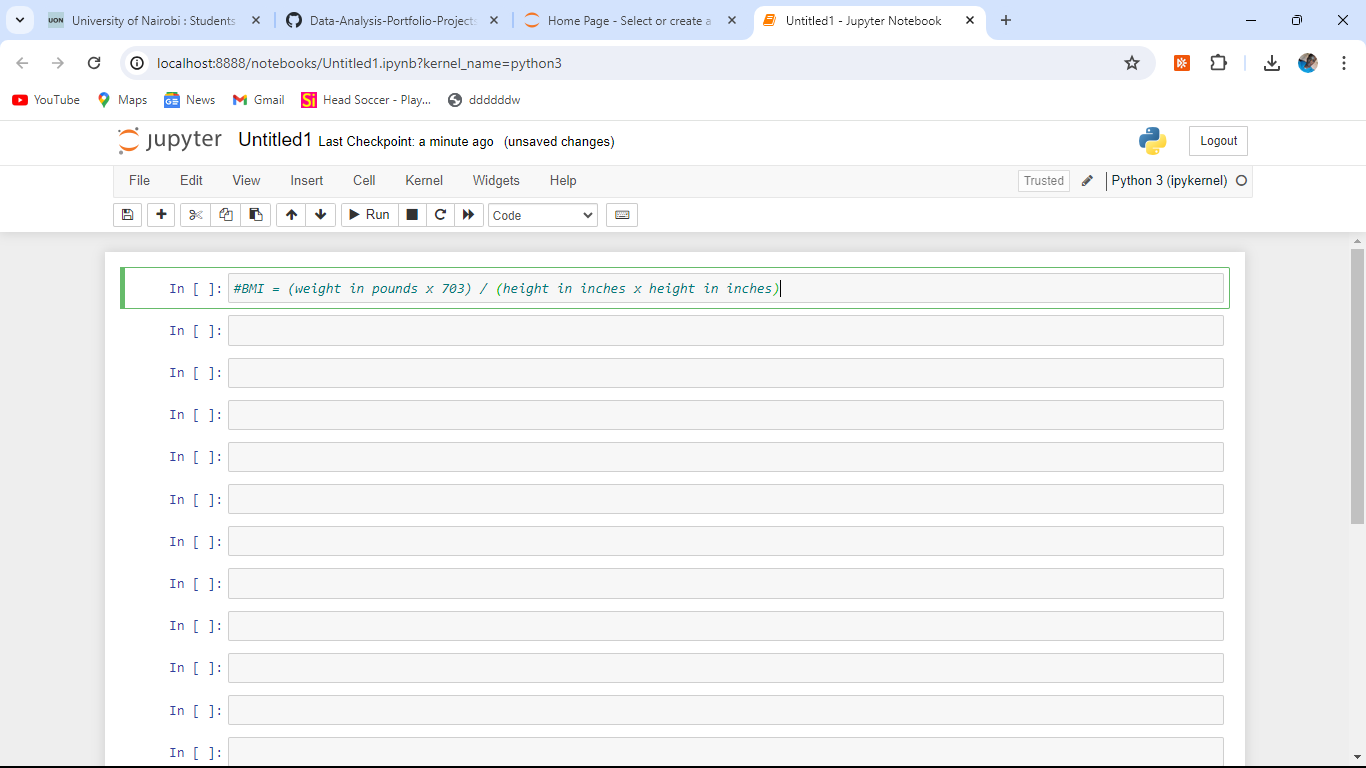This screenshot has height=768, width=1366.
Task: Open the browser downloads panel
Action: [1272, 63]
